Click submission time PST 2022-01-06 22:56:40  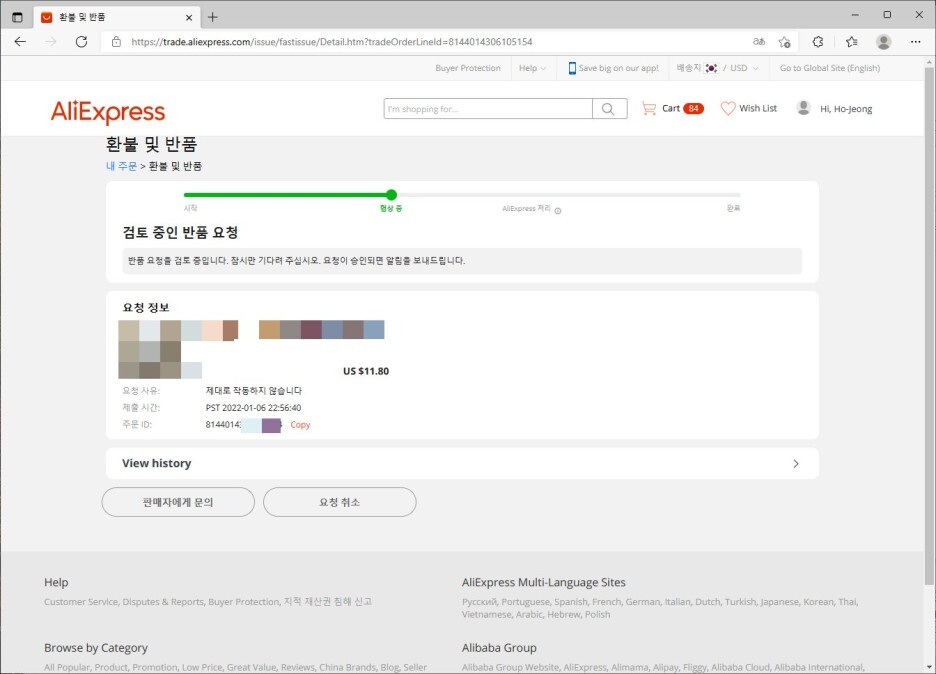(x=253, y=408)
